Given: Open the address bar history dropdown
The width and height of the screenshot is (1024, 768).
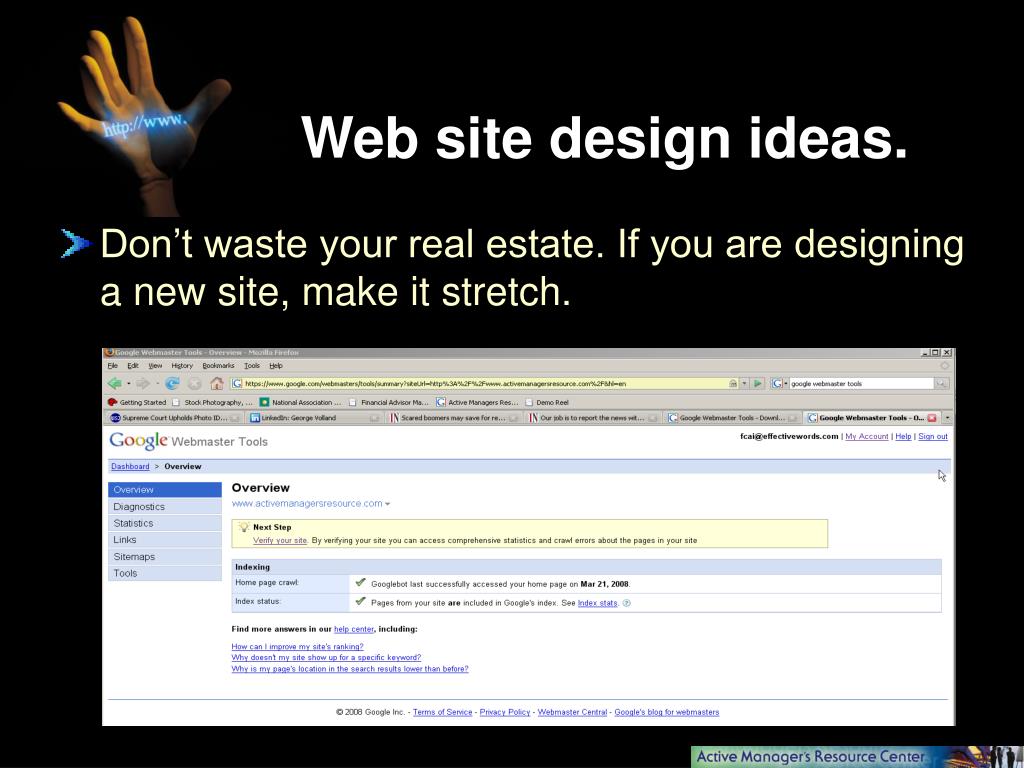Looking at the screenshot, I should tap(744, 383).
